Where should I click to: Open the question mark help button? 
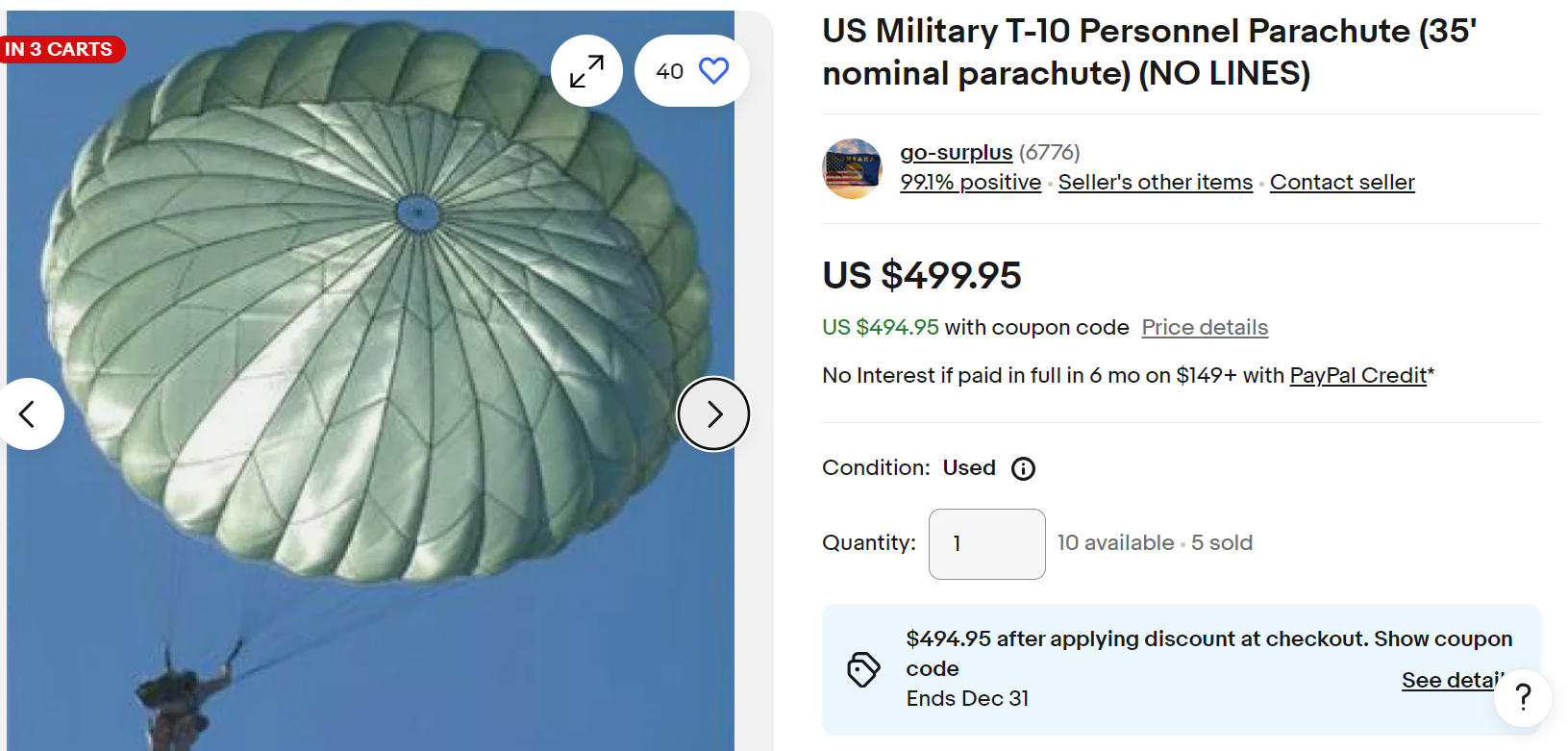point(1523,697)
